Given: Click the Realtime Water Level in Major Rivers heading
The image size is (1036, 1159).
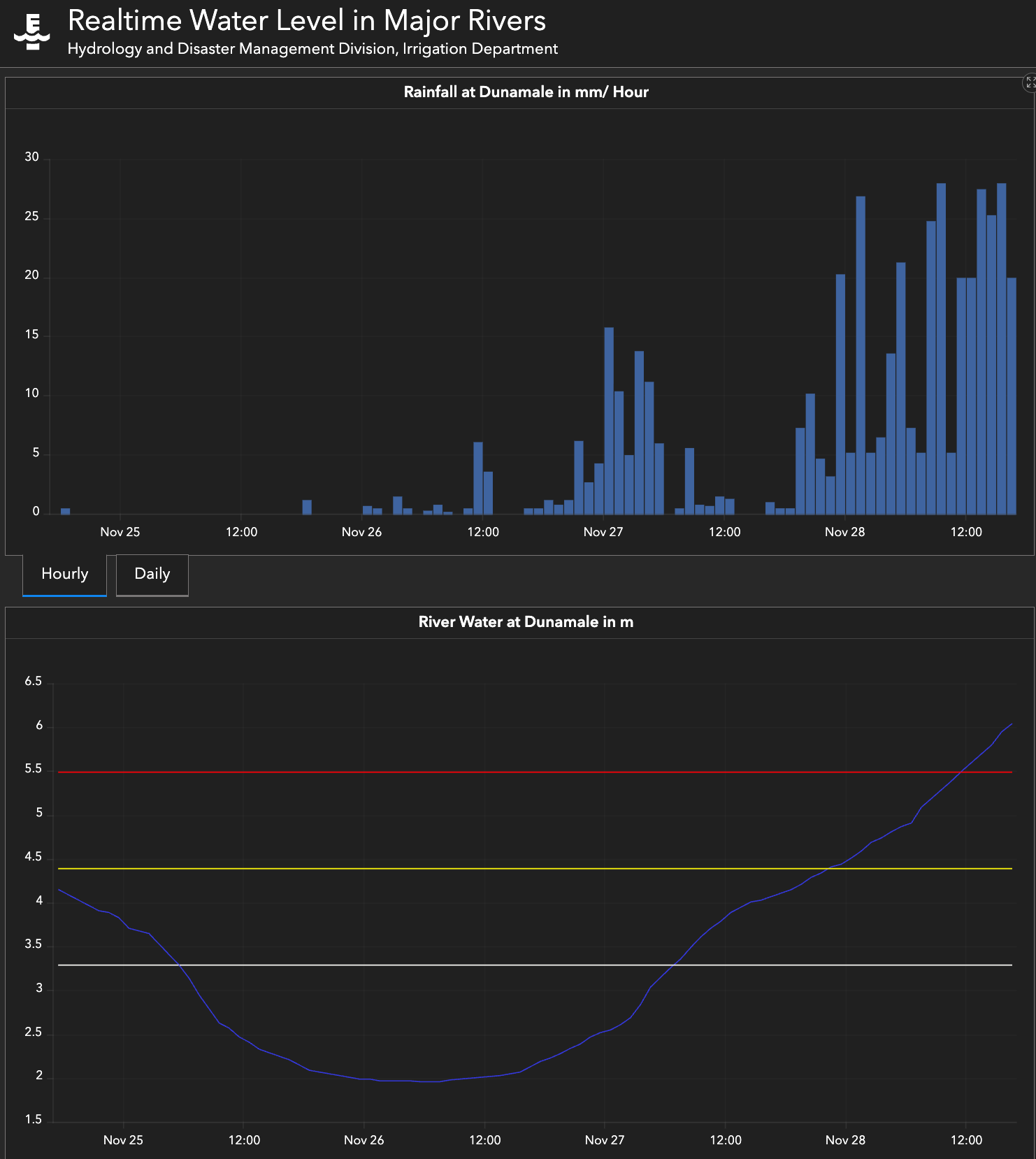Looking at the screenshot, I should [x=307, y=20].
